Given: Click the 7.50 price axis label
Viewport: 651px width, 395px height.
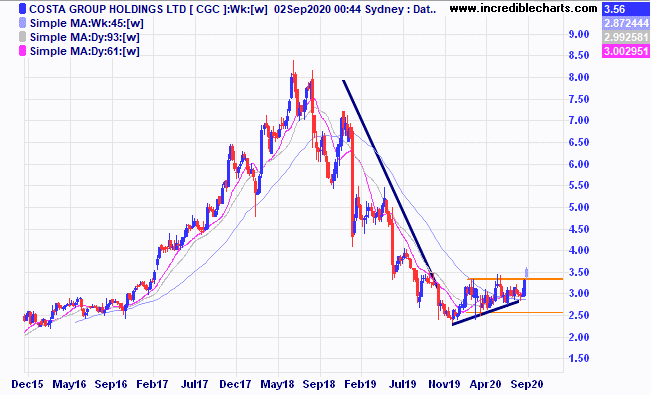Looking at the screenshot, I should point(579,99).
